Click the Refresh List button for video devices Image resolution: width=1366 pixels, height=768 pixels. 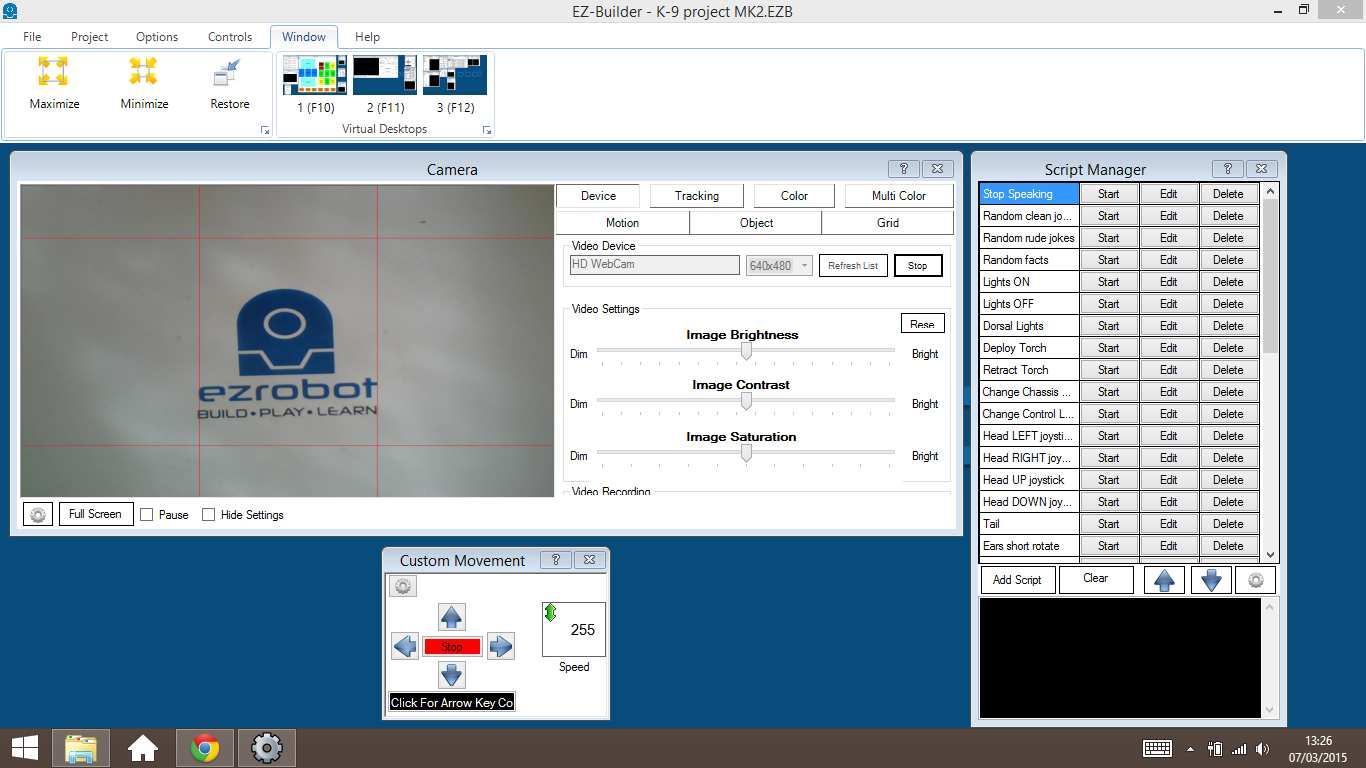[853, 265]
